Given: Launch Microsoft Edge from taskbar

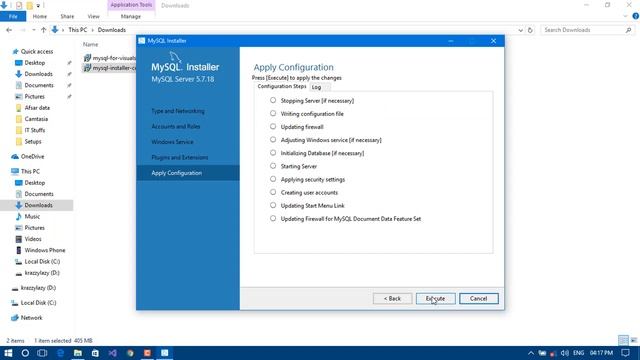Looking at the screenshot, I should (x=60, y=353).
